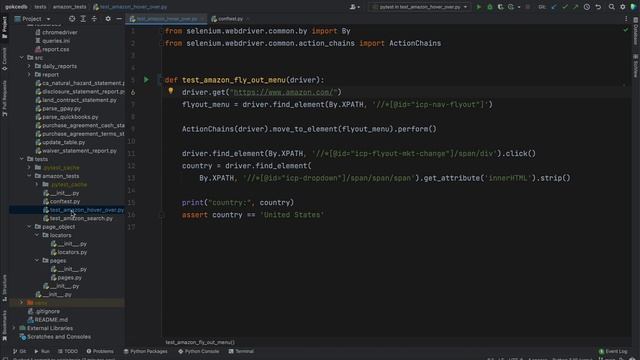Image resolution: width=640 pixels, height=360 pixels.
Task: Click the test_amazon_fly_out_menu() editor breadcrumb
Action: point(200,342)
